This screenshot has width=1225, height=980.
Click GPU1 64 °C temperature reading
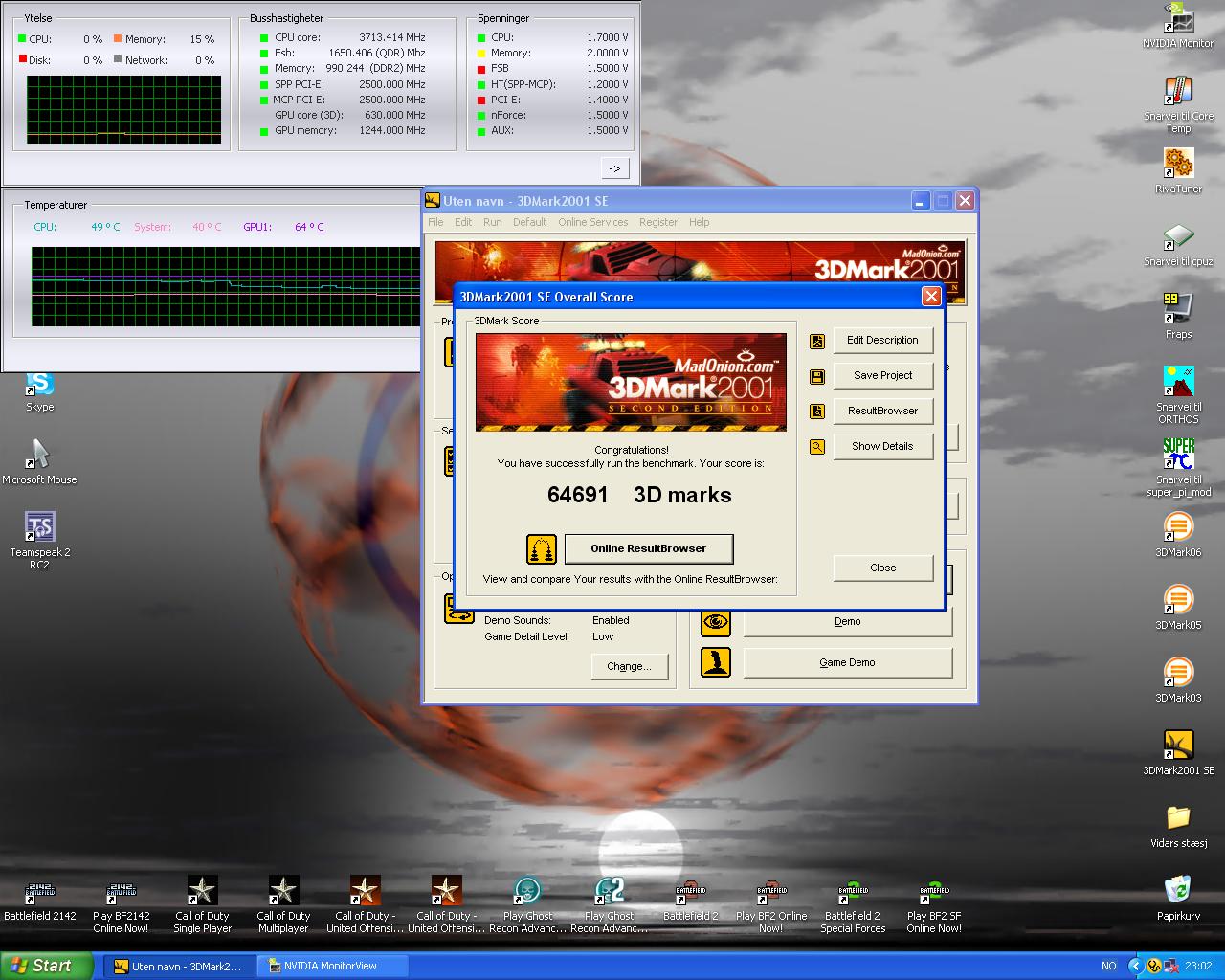283,227
